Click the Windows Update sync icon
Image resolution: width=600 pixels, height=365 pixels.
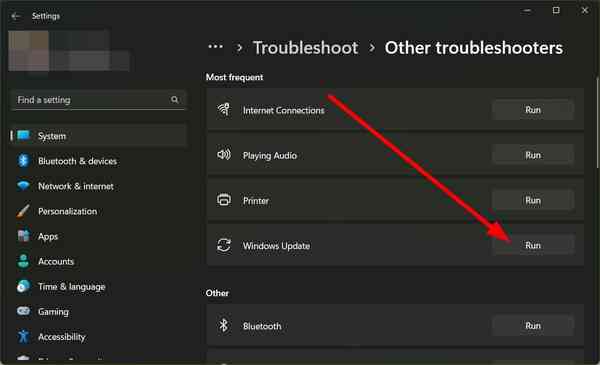(x=224, y=245)
